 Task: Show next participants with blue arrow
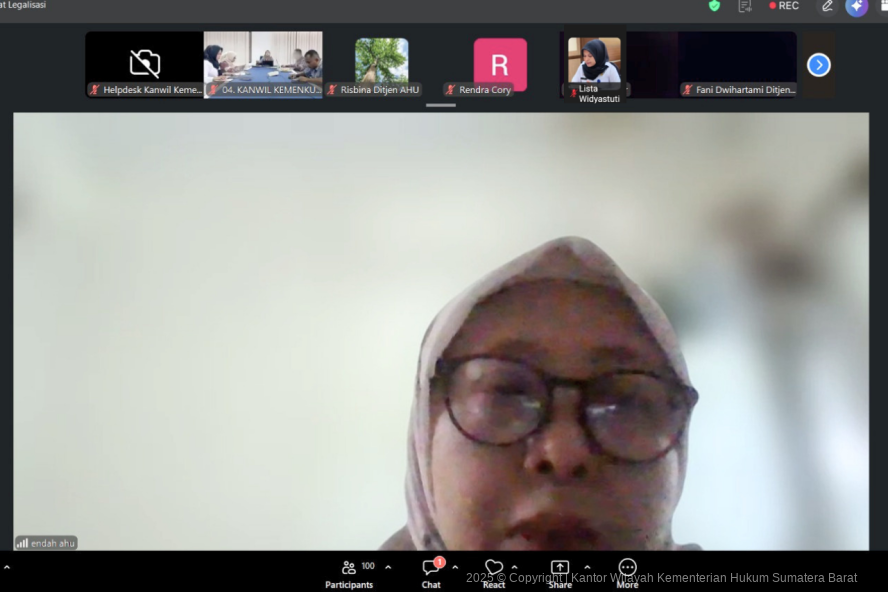coord(818,65)
